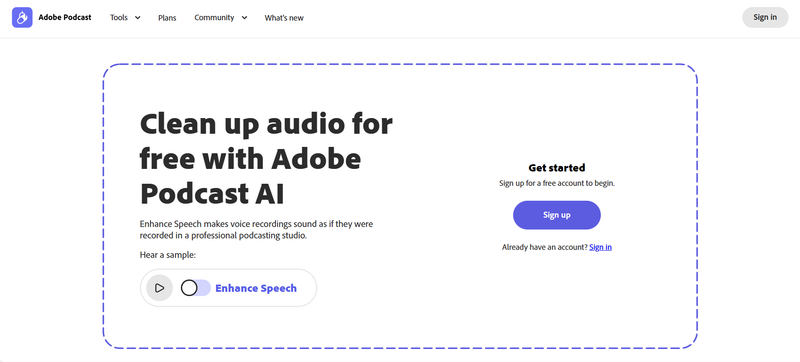This screenshot has width=800, height=362.
Task: Click "Already have an account?" text
Action: 544,247
